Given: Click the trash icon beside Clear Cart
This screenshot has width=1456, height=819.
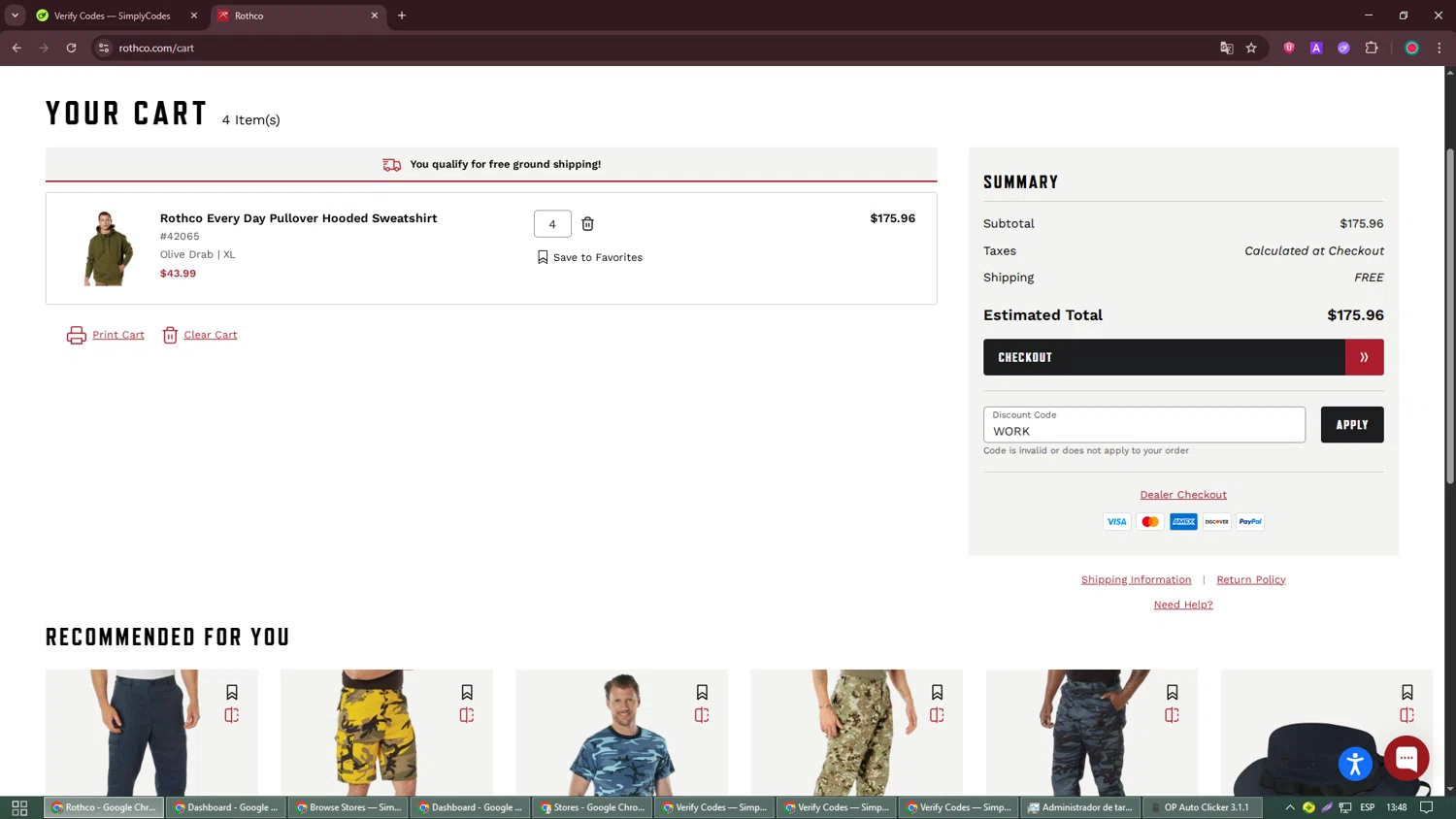Looking at the screenshot, I should tap(170, 335).
